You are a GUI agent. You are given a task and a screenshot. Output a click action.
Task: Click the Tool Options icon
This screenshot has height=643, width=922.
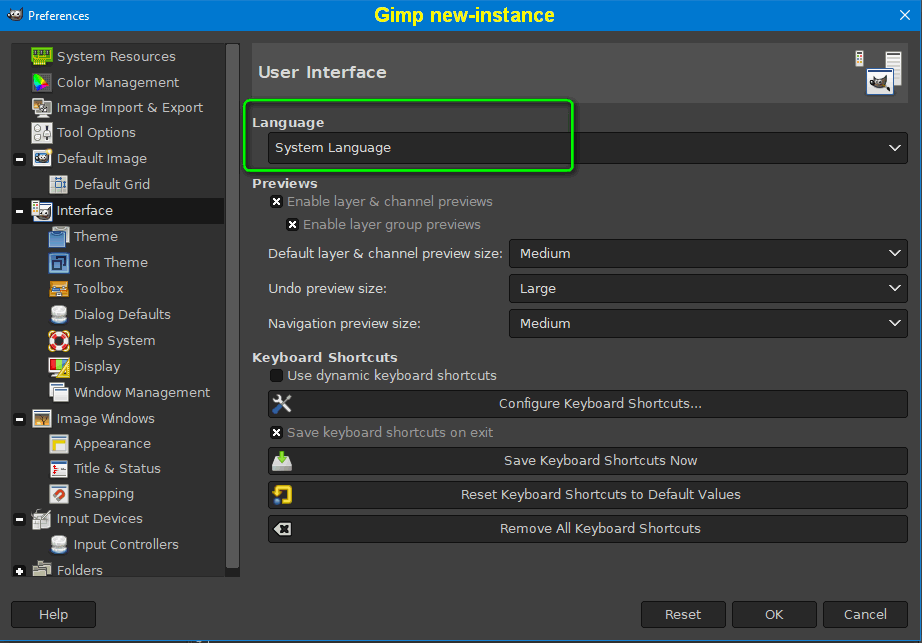click(x=42, y=133)
